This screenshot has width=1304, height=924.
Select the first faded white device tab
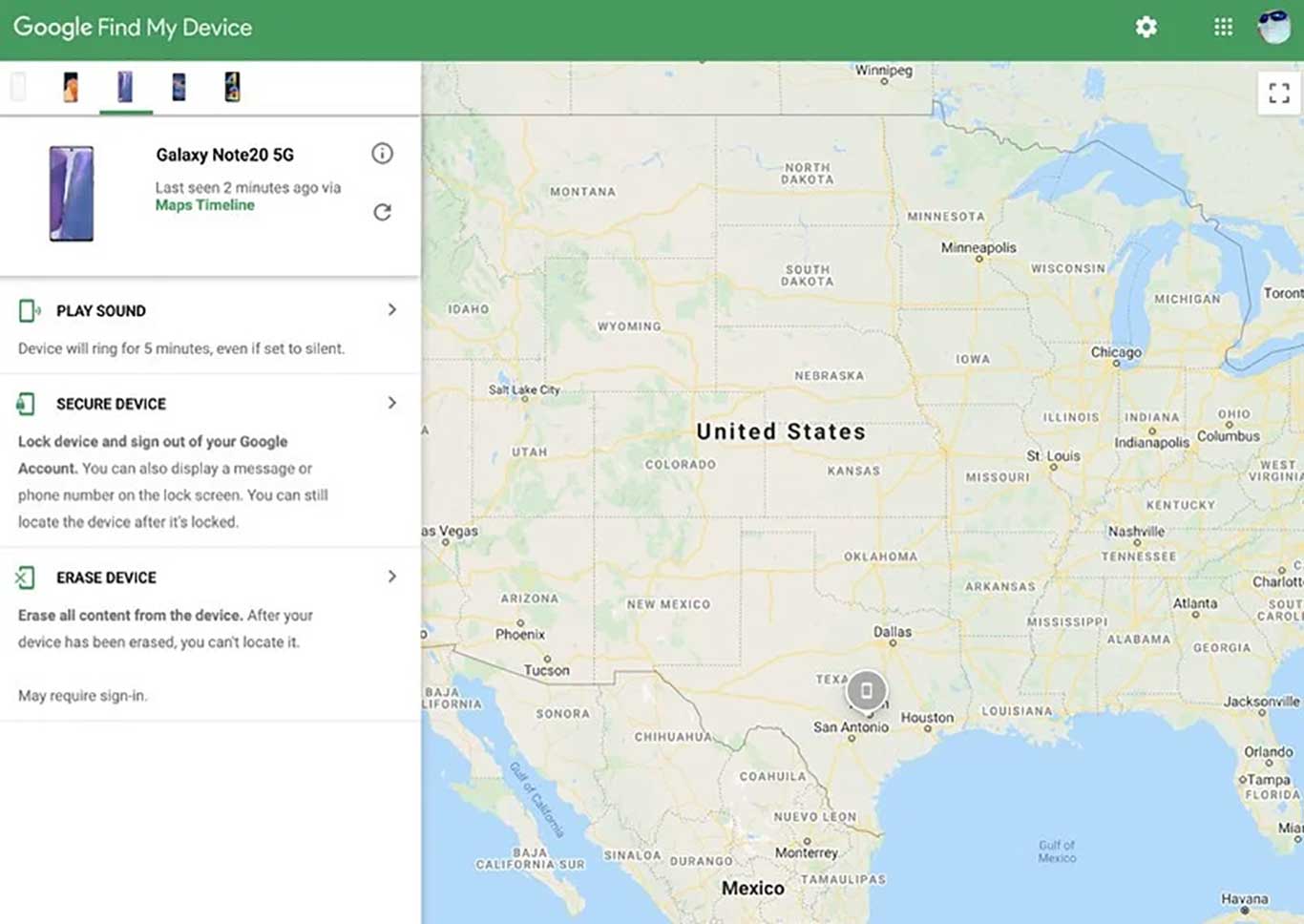(x=18, y=87)
